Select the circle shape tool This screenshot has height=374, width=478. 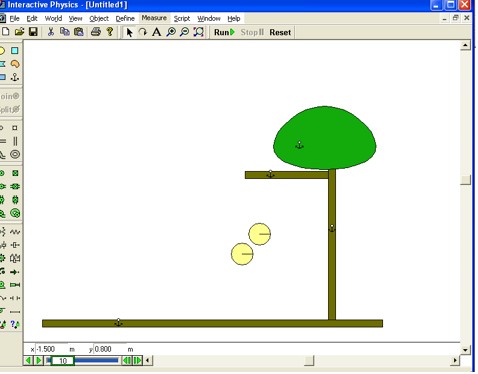click(2, 51)
